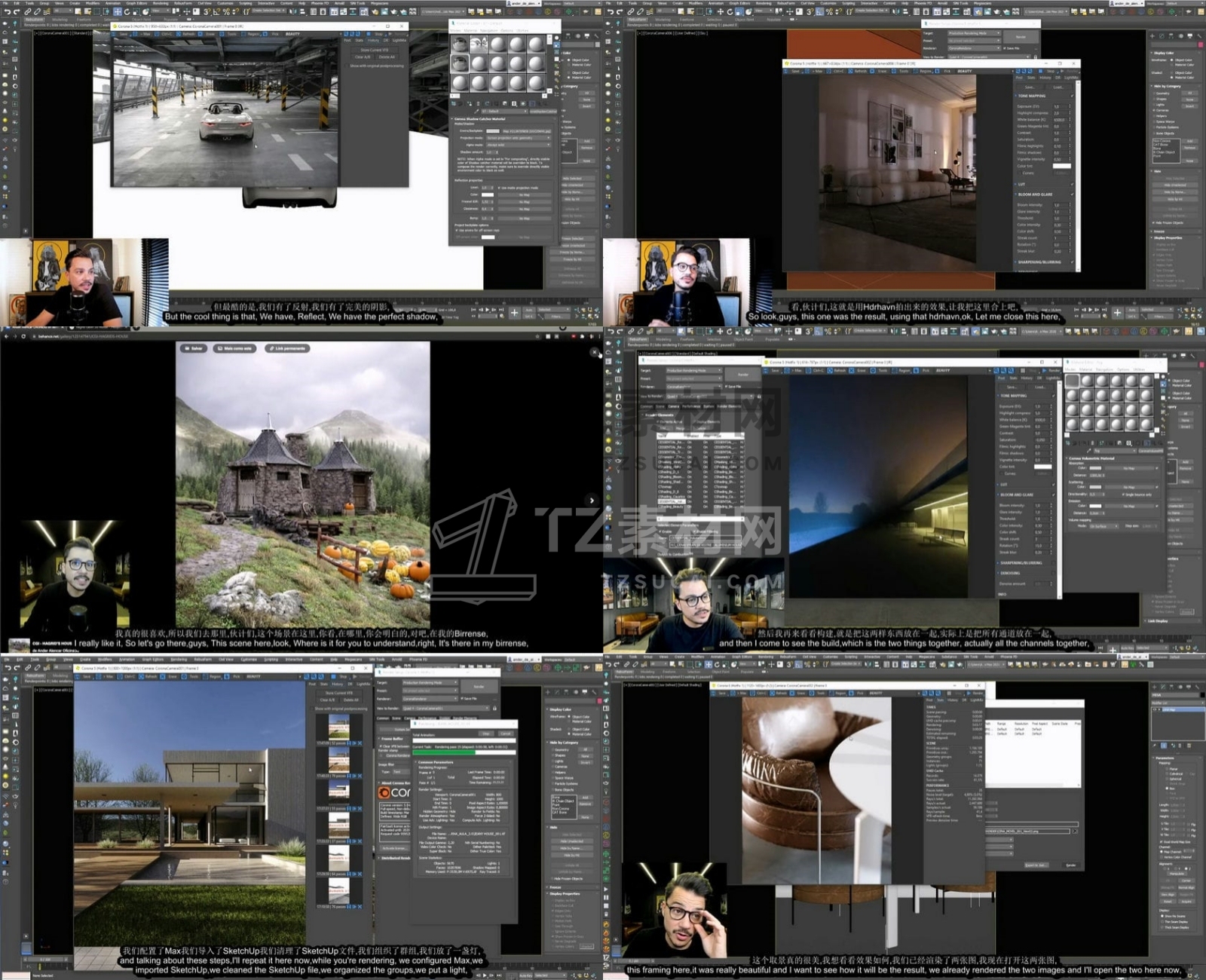
Task: Click the Behance image next arrow
Action: point(592,500)
